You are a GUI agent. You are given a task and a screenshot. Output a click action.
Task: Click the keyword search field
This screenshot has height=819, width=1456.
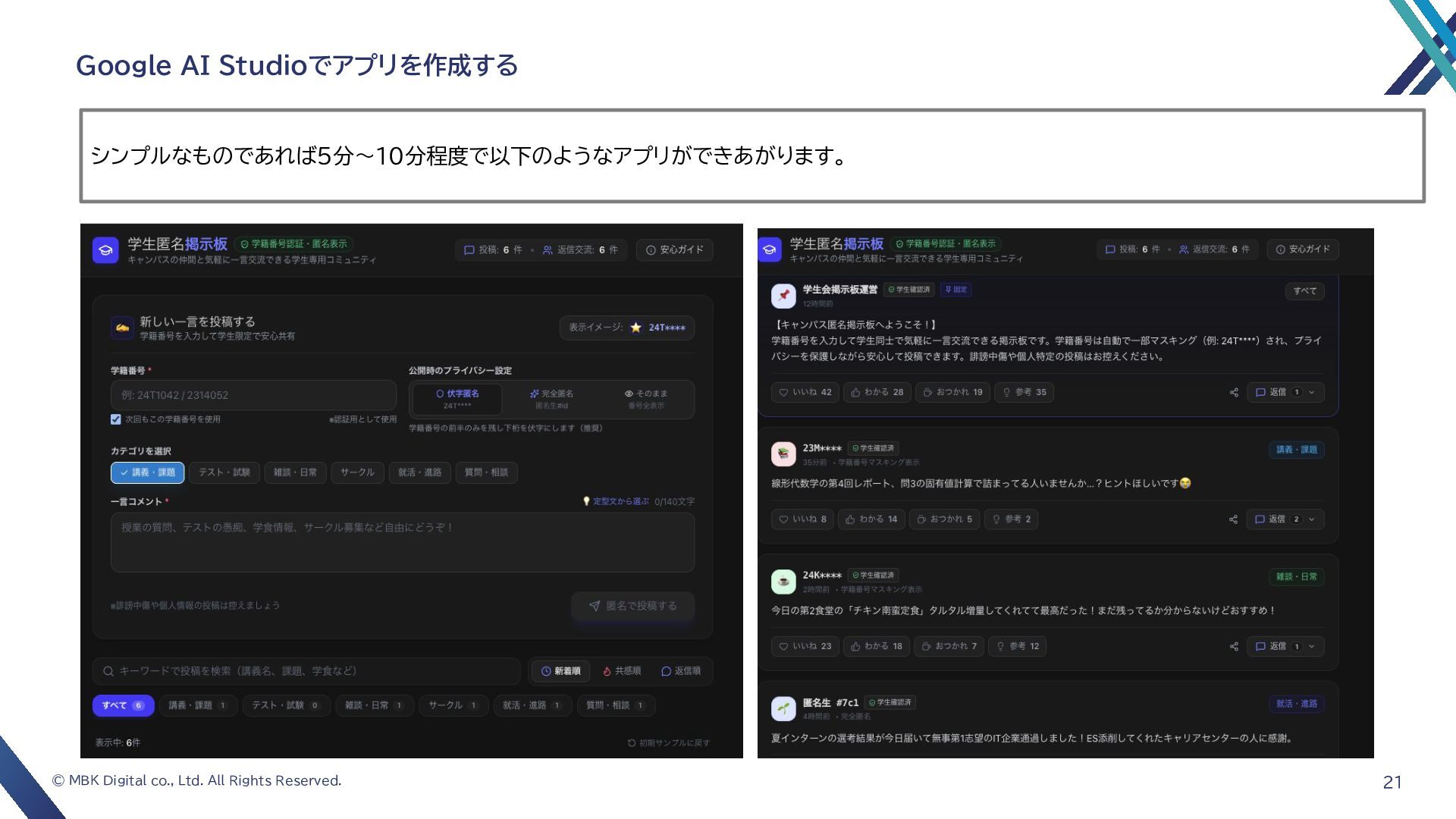[306, 671]
